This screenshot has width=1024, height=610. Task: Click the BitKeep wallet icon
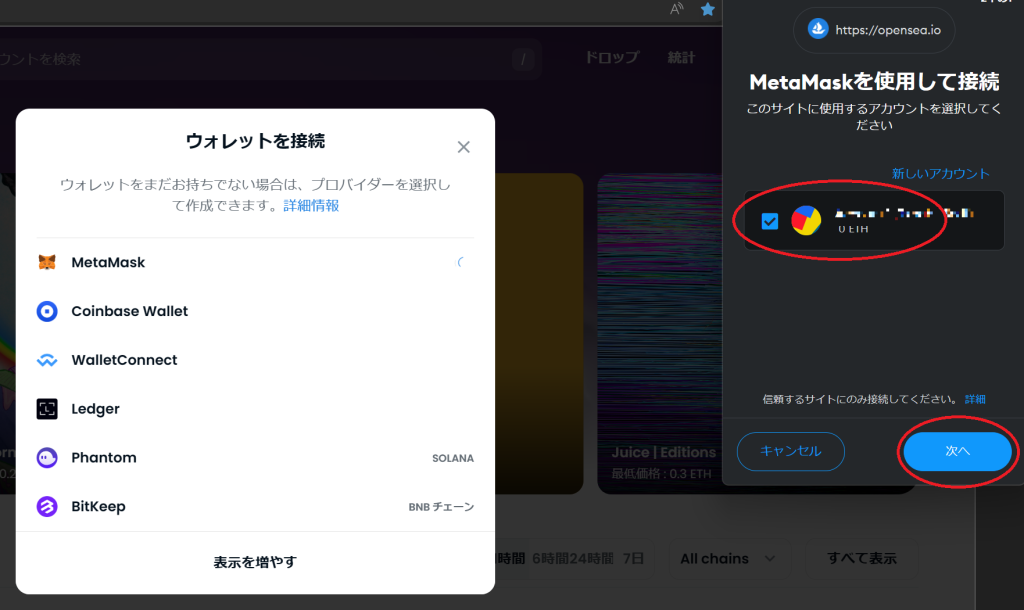47,507
